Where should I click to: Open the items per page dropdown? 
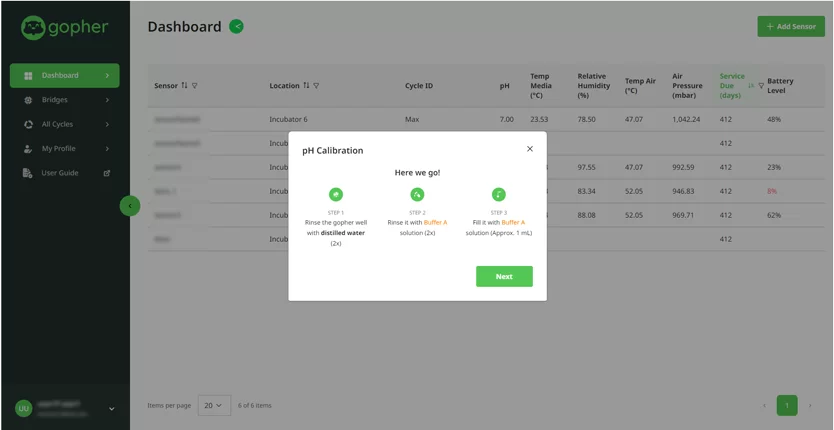pyautogui.click(x=214, y=405)
